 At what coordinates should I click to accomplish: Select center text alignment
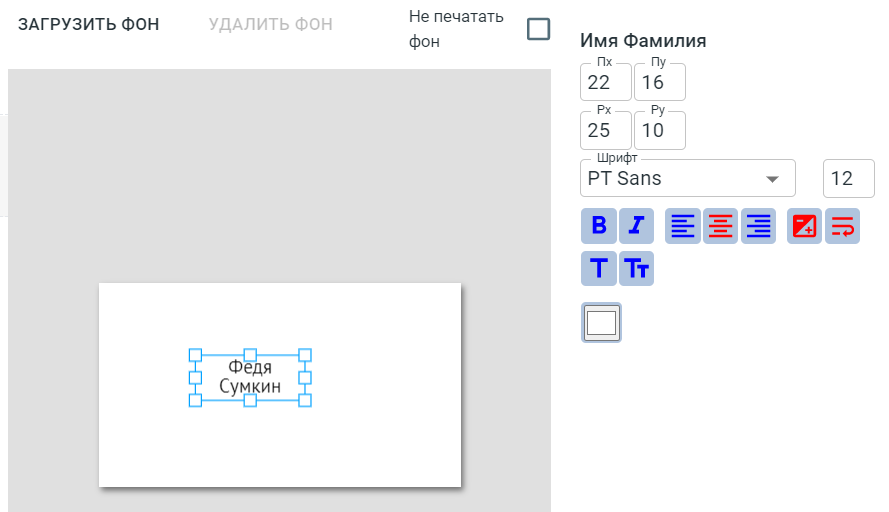click(720, 226)
